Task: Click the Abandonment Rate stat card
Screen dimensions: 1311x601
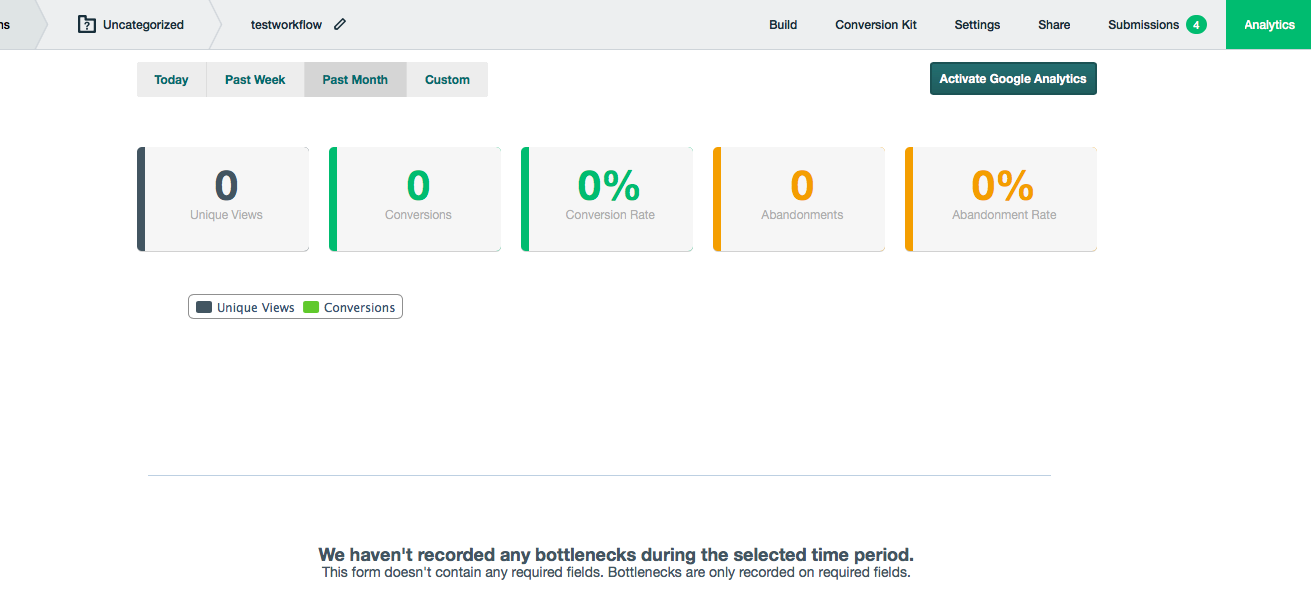Action: pos(1002,199)
